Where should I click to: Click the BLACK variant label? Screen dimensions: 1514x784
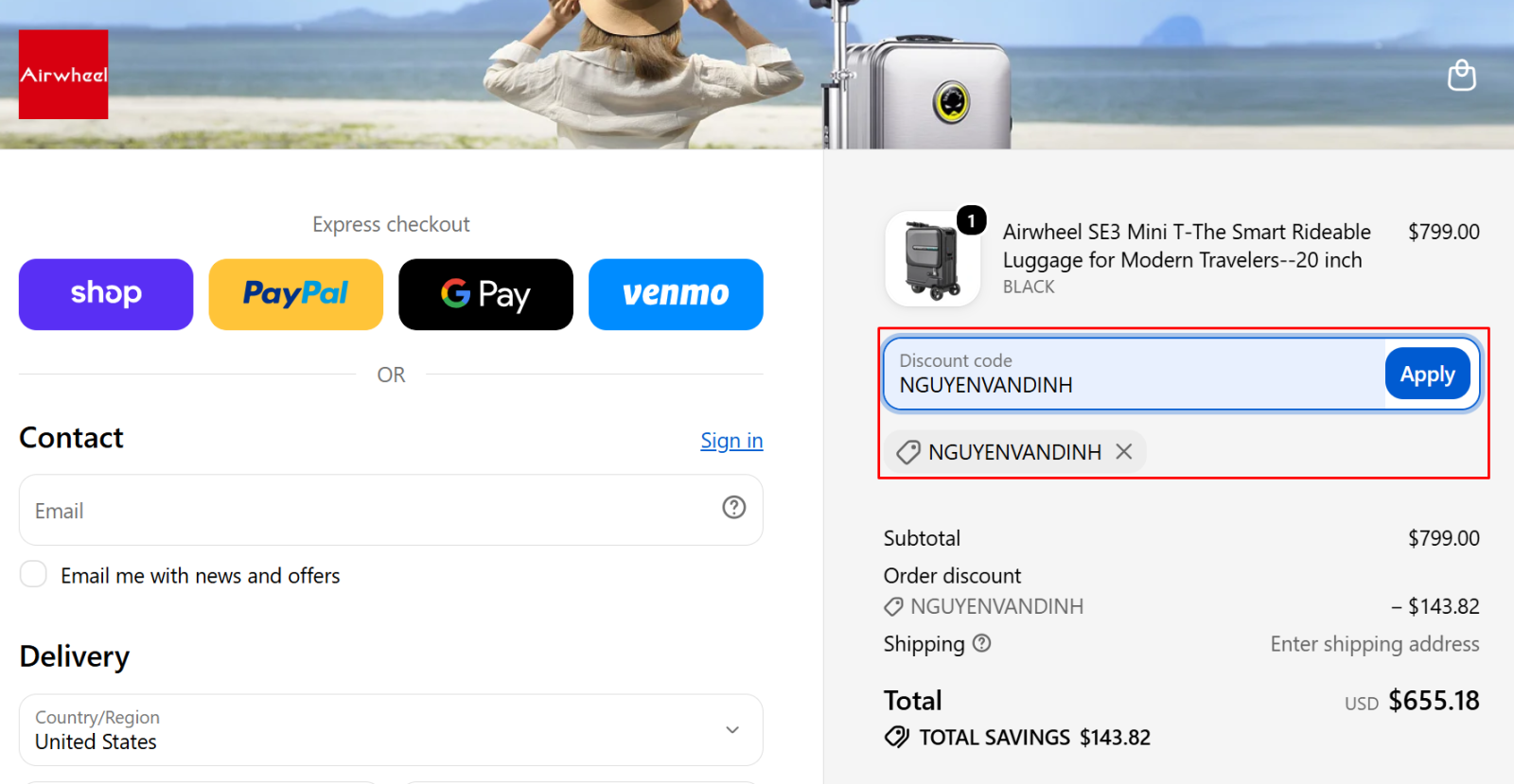tap(1029, 287)
